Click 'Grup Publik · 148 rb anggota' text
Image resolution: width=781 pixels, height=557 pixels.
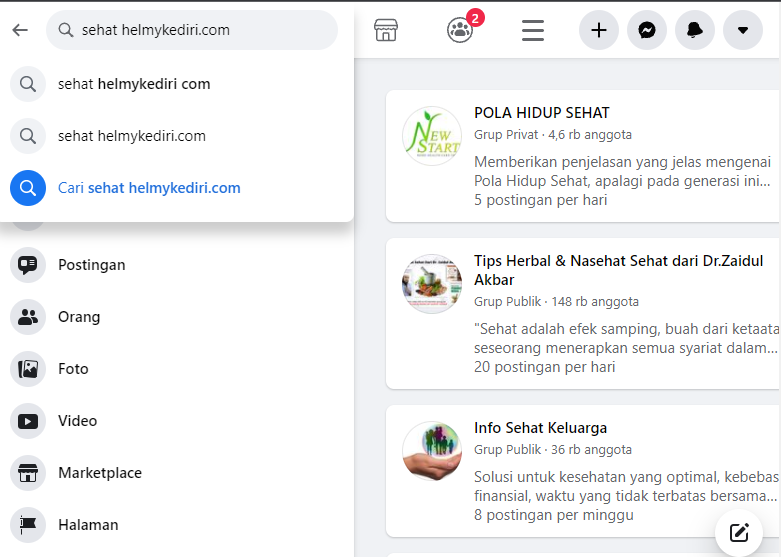(556, 301)
